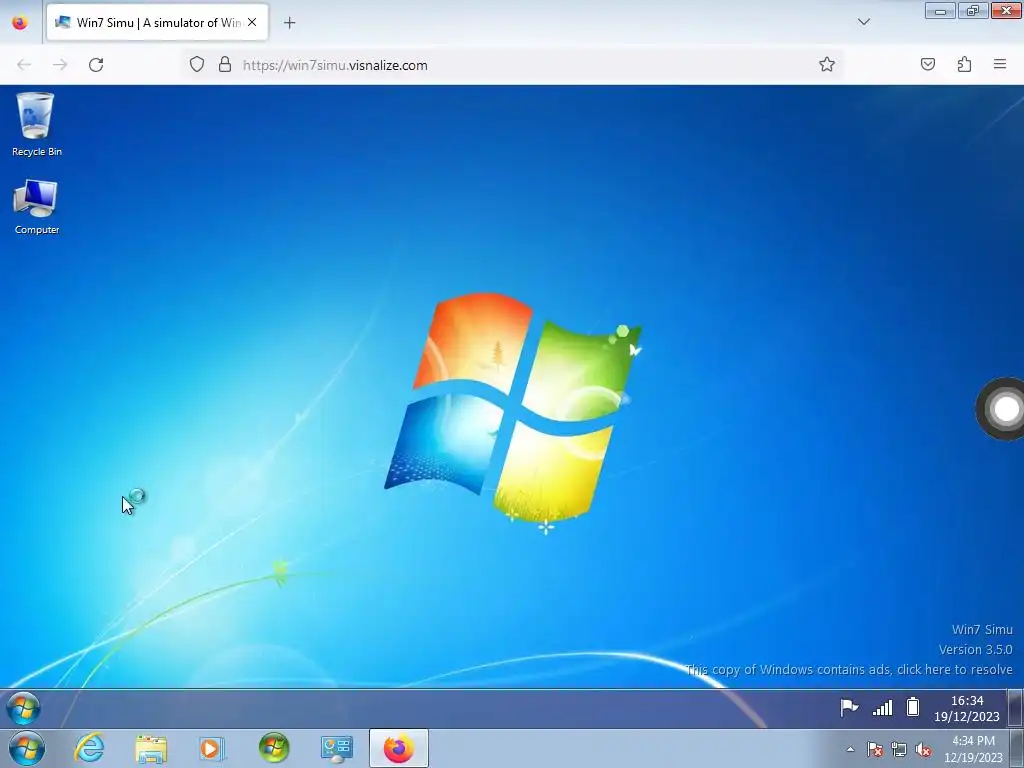Click the simulator battery icon
The height and width of the screenshot is (768, 1024).
coord(913,707)
